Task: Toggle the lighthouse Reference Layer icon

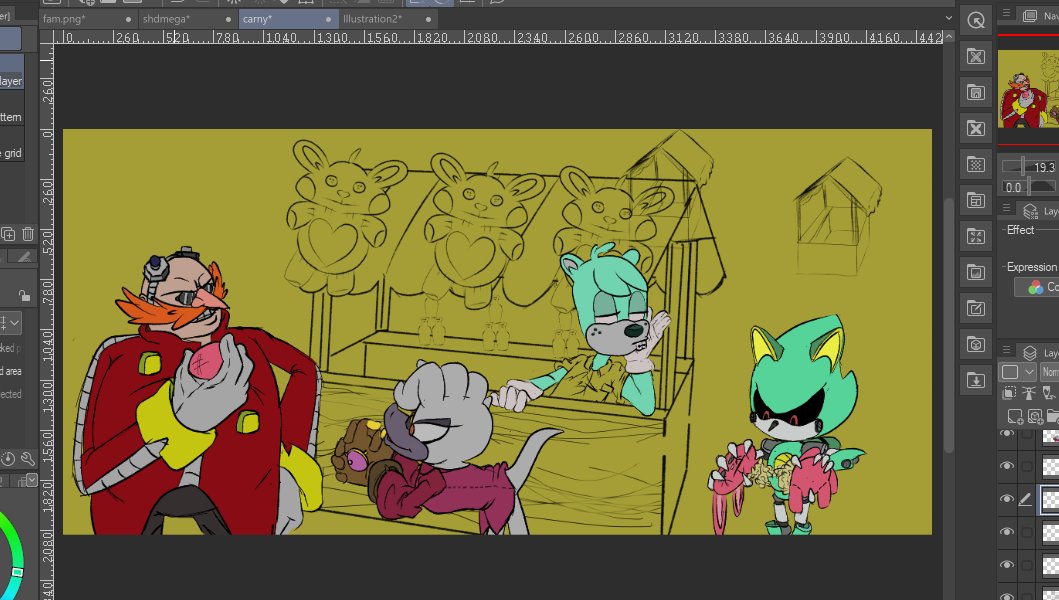Action: (1029, 393)
